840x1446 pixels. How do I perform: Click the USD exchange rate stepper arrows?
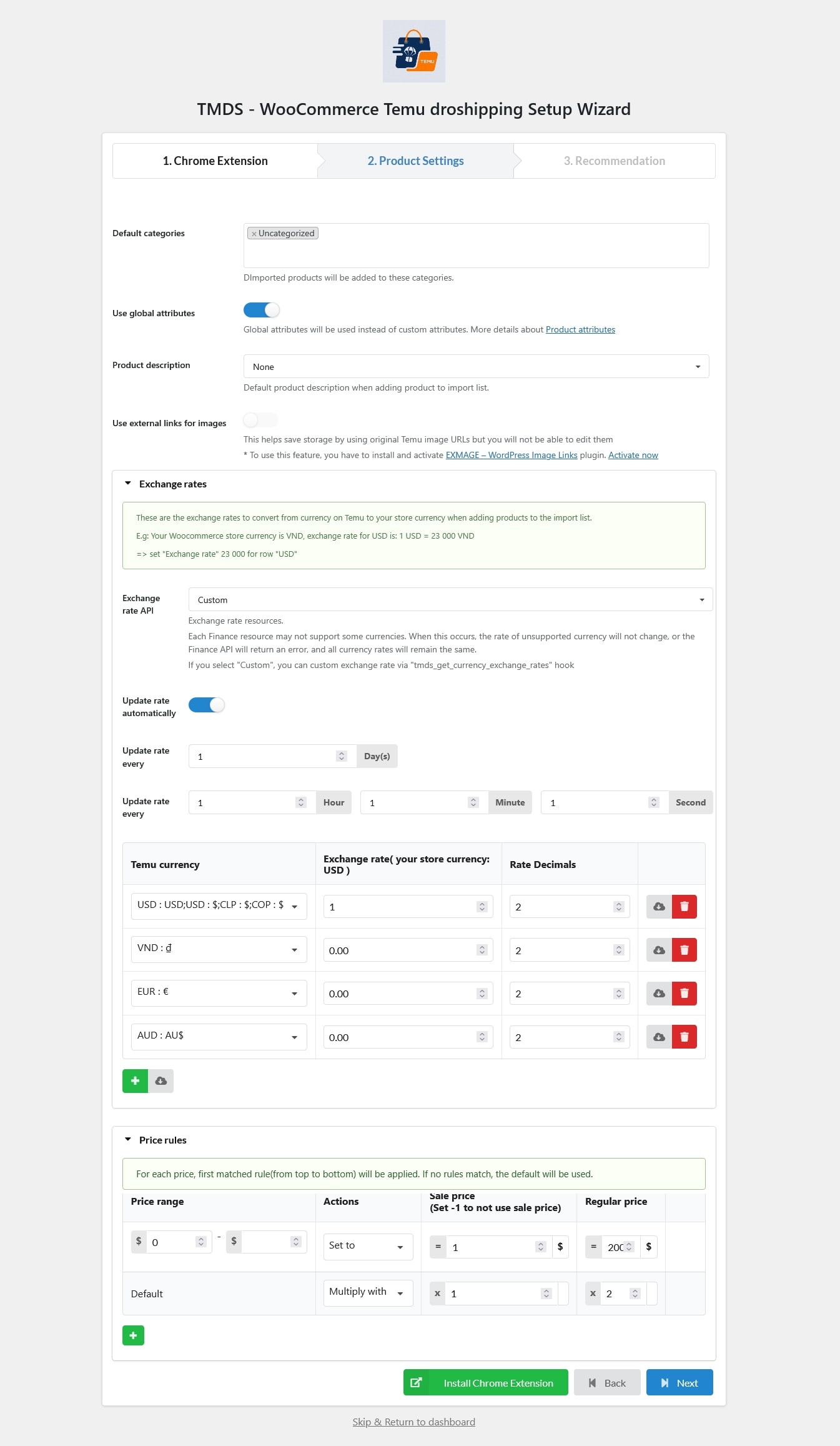[482, 907]
